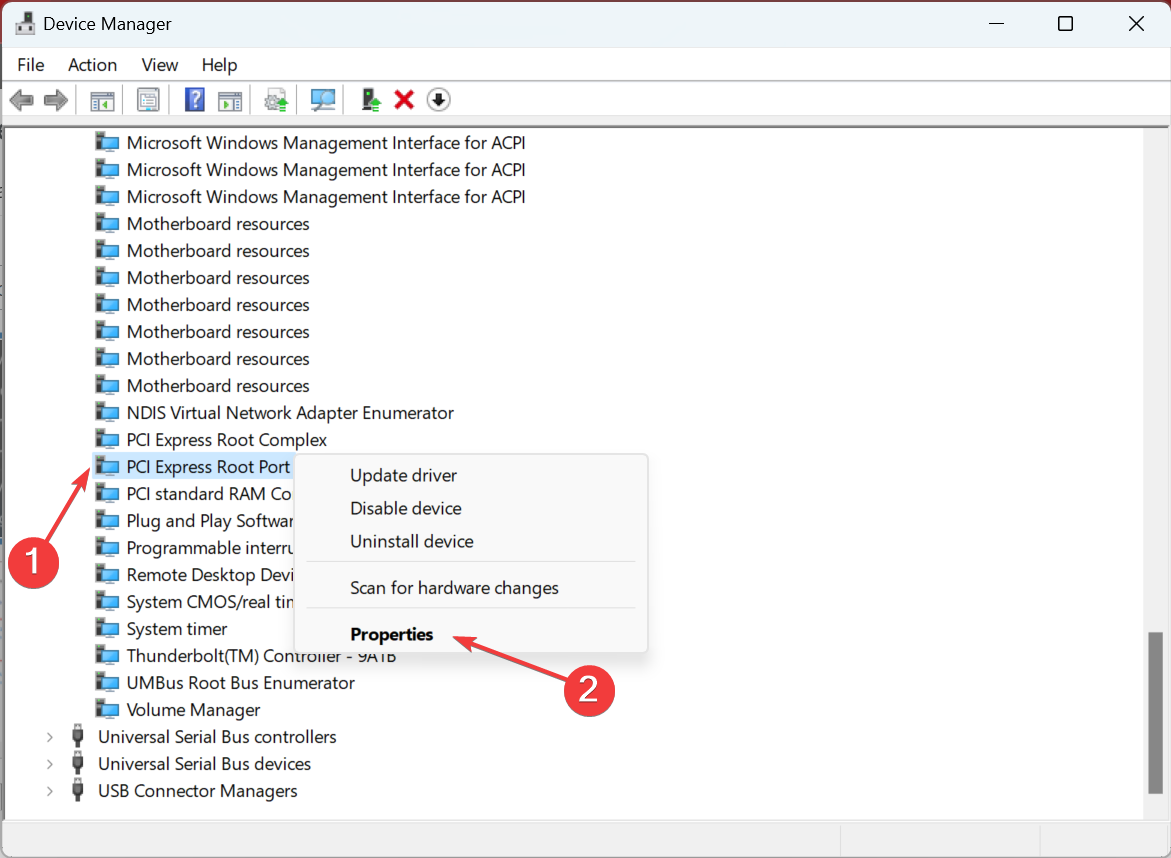Click the Enable device green arrow icon
The height and width of the screenshot is (858, 1171).
[x=371, y=100]
